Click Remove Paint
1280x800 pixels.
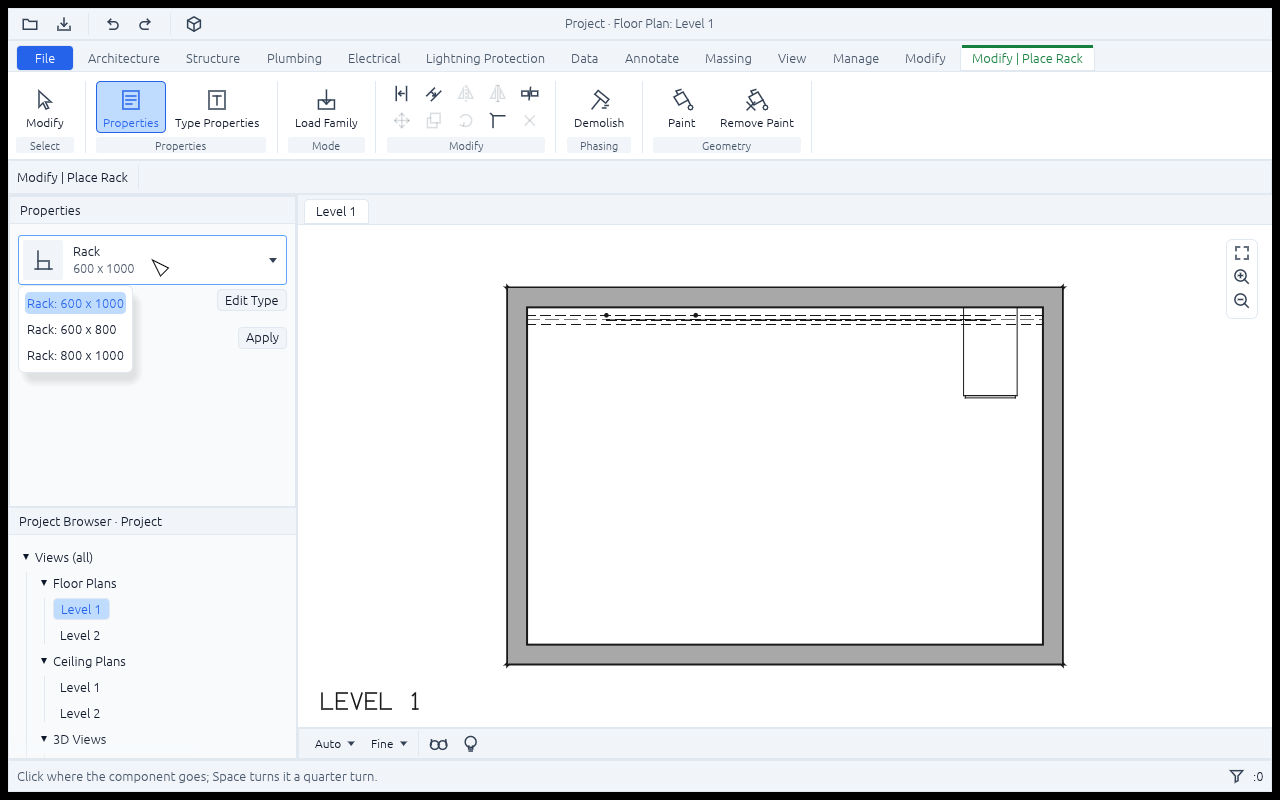(x=757, y=108)
